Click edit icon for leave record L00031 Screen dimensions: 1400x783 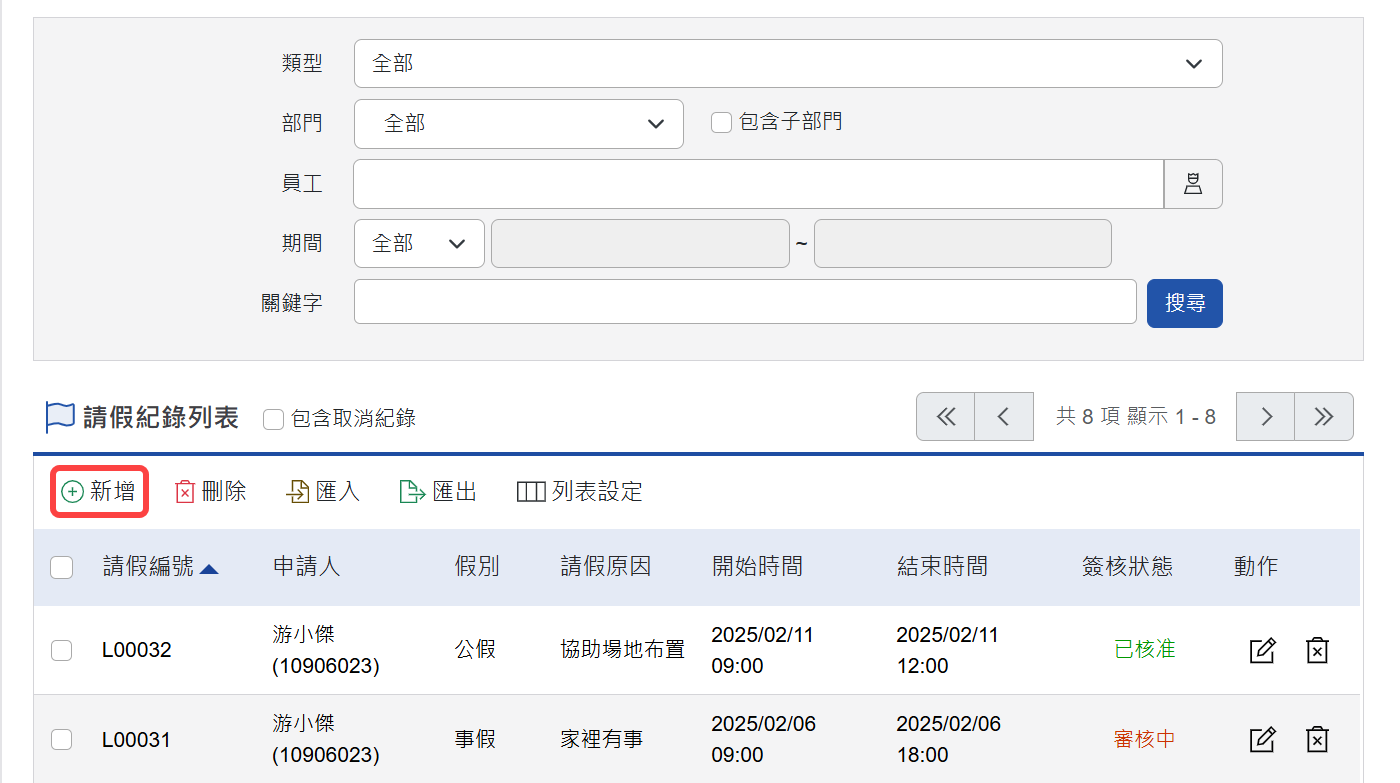point(1263,740)
